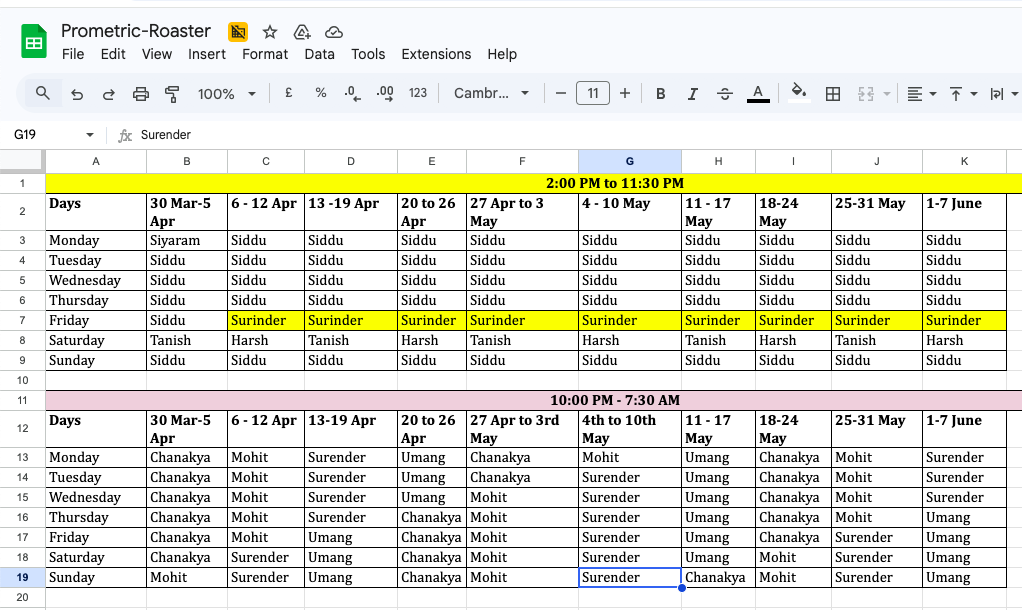Image resolution: width=1022 pixels, height=610 pixels.
Task: Toggle strikethrough formatting
Action: click(x=724, y=94)
